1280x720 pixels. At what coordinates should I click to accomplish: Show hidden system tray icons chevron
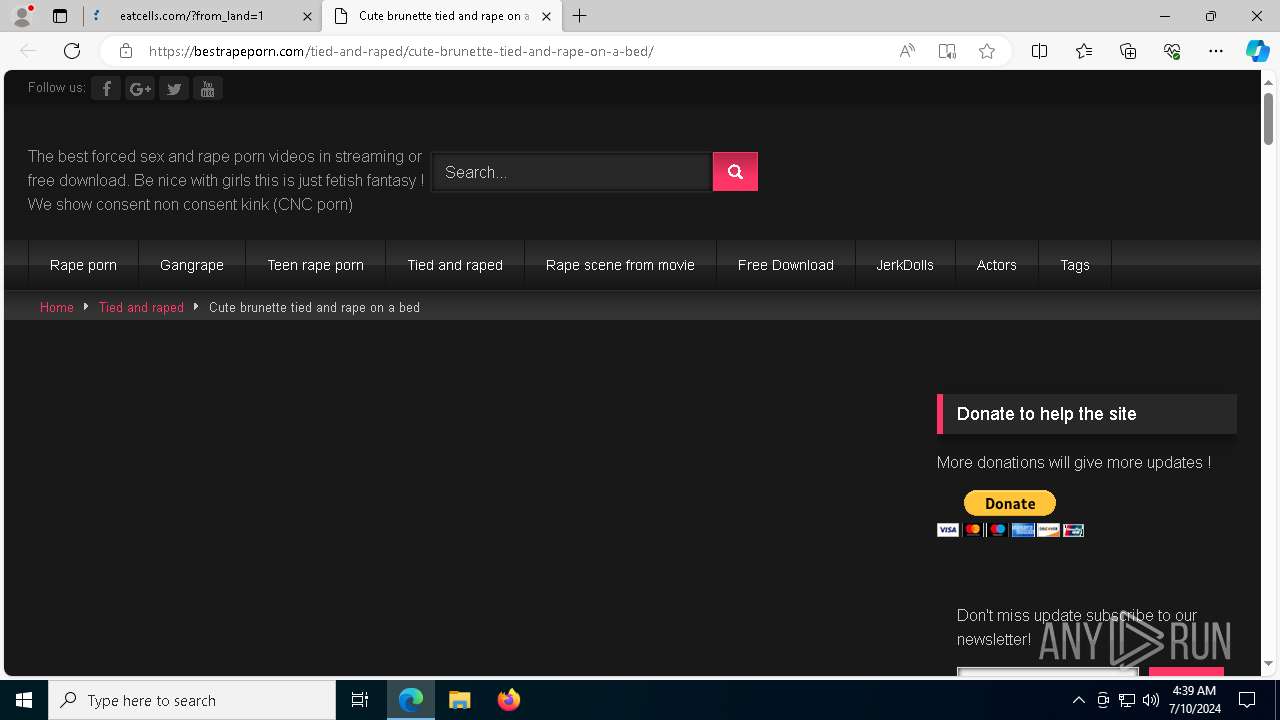1079,700
